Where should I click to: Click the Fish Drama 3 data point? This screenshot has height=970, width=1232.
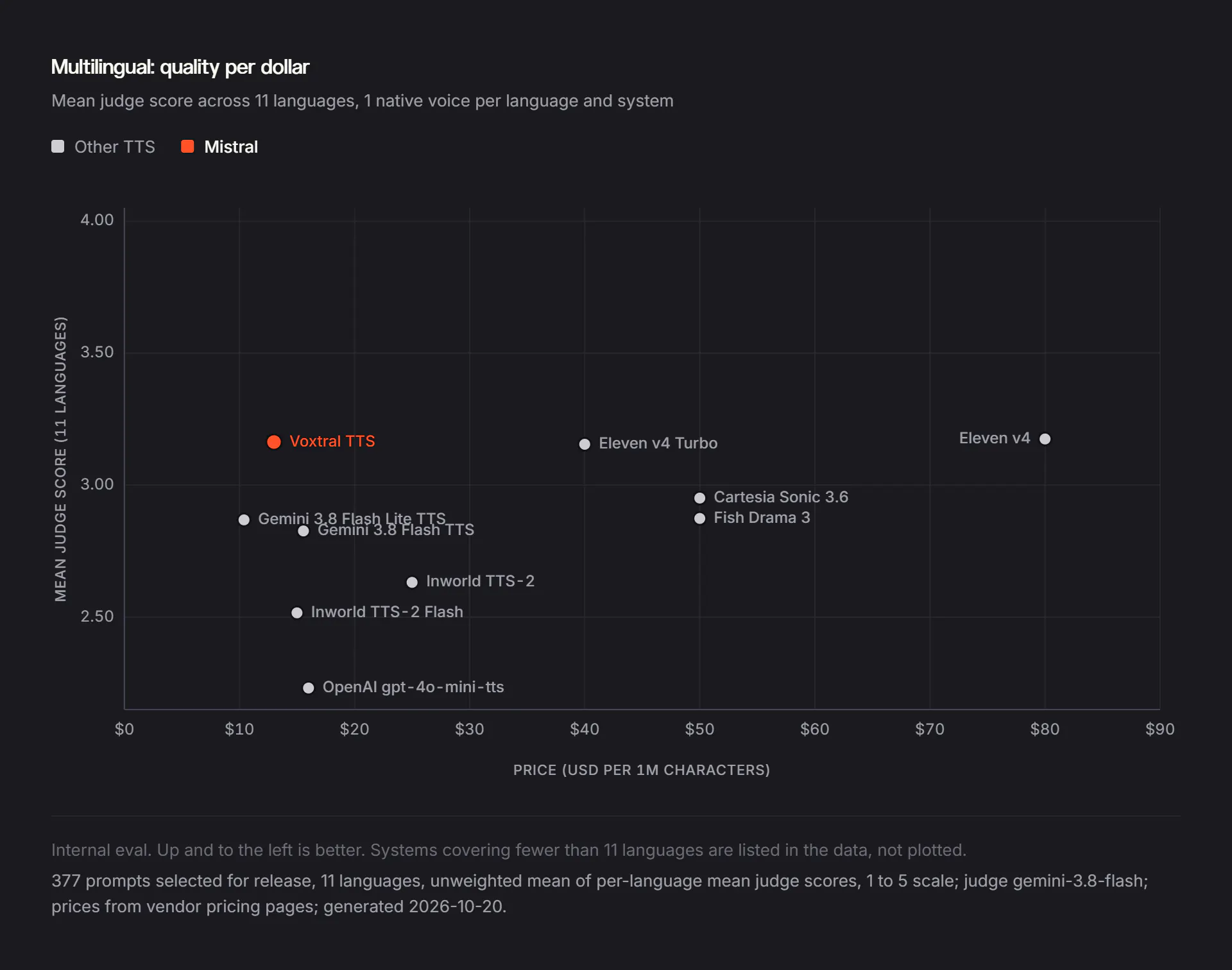click(699, 518)
